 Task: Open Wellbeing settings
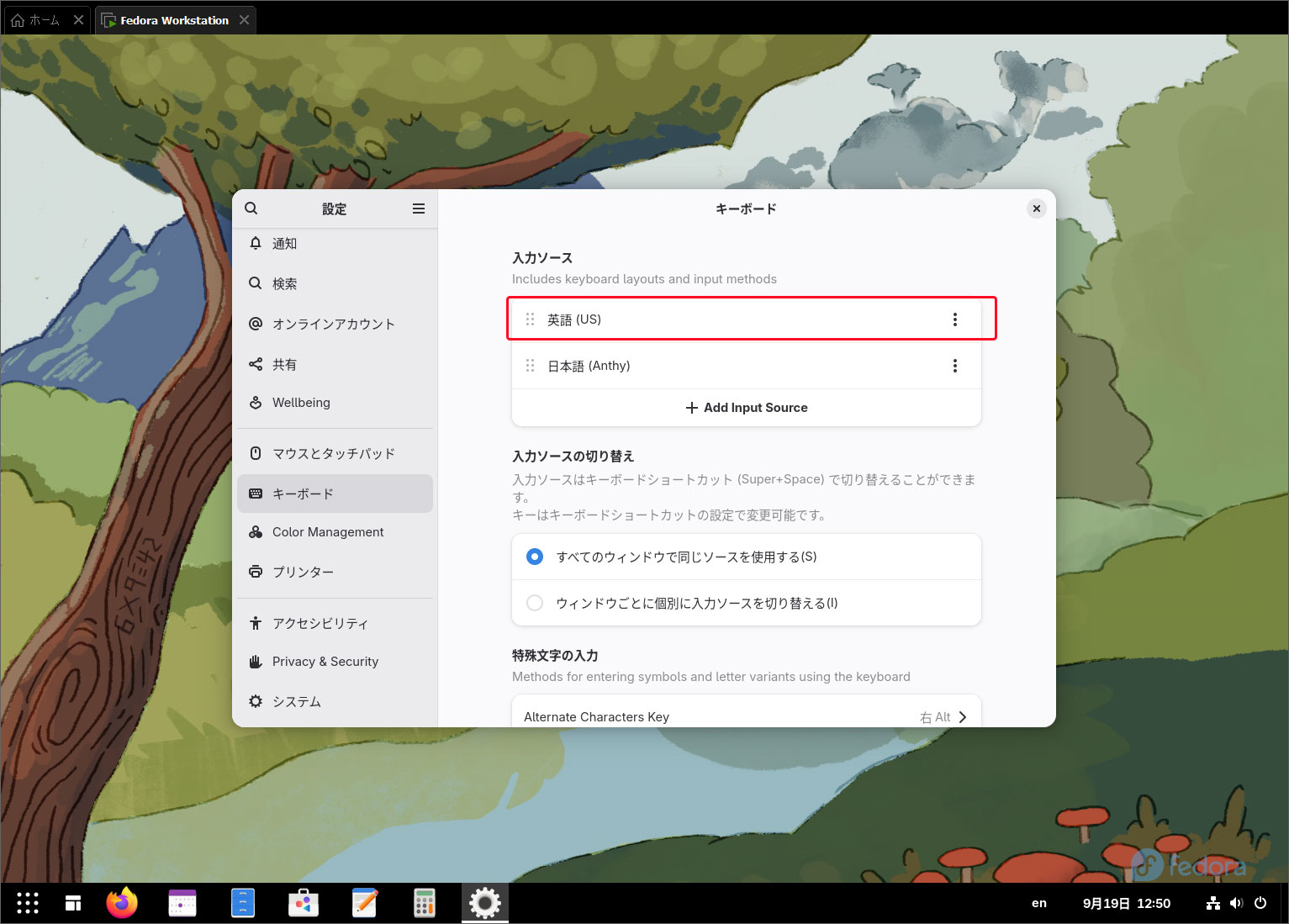[x=335, y=403]
